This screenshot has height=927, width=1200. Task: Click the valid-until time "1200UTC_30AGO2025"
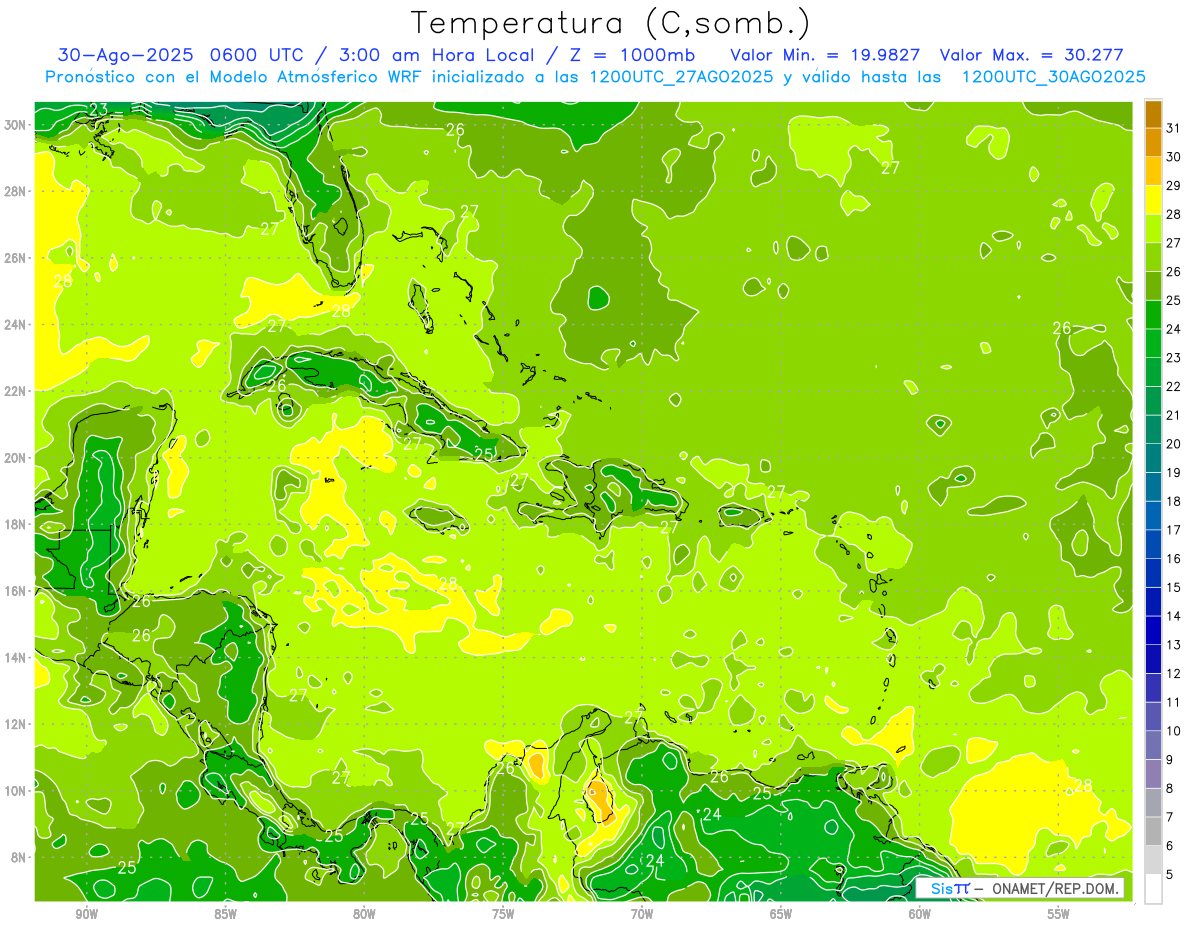tap(1053, 77)
